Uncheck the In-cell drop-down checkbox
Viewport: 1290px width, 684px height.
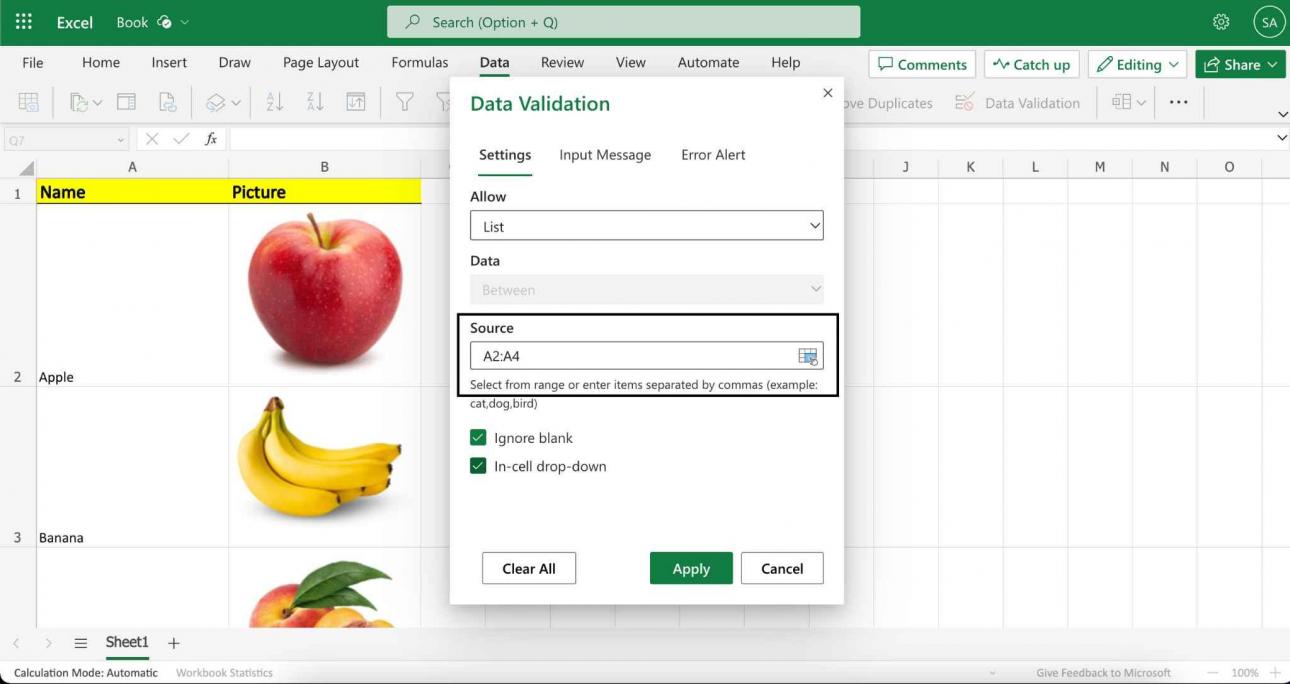pyautogui.click(x=478, y=466)
